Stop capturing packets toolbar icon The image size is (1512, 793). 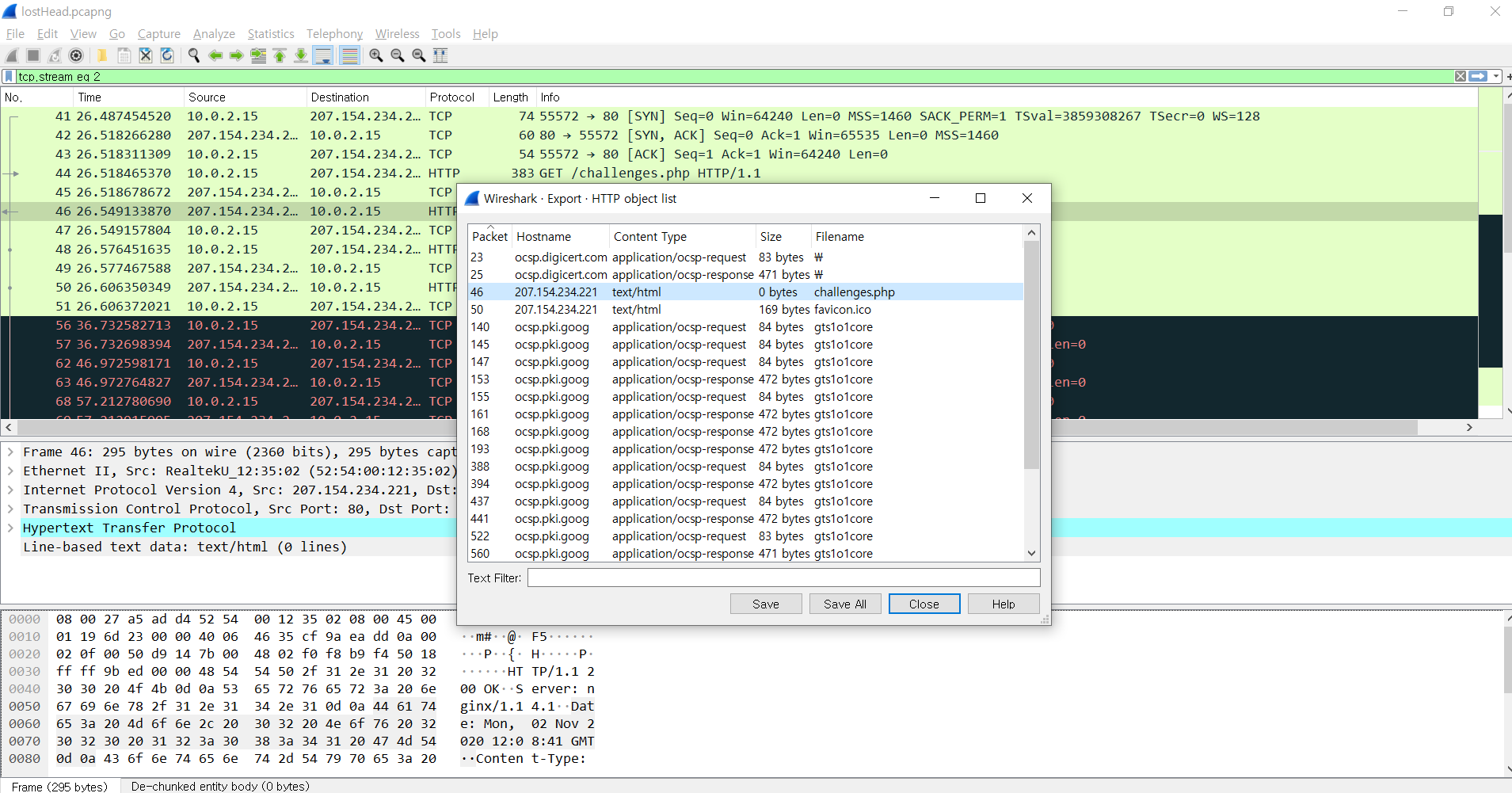pos(33,55)
